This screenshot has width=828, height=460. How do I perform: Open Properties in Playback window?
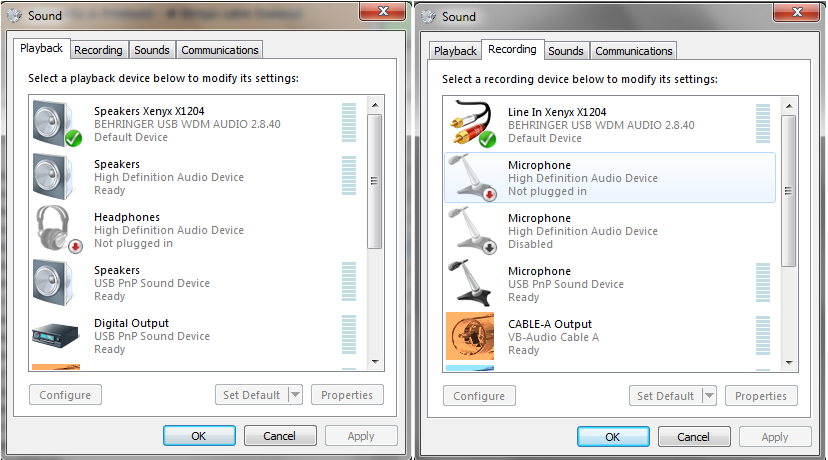pyautogui.click(x=347, y=395)
